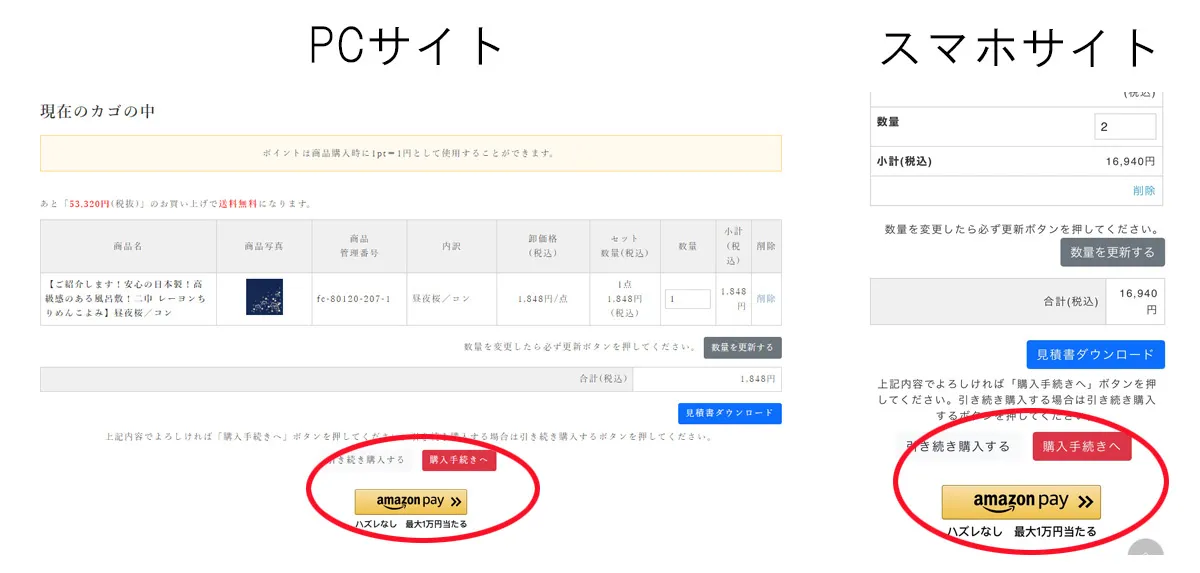Screen dimensions: 1200x573
Task: Click 数量を更新する button on PC site
Action: click(743, 347)
